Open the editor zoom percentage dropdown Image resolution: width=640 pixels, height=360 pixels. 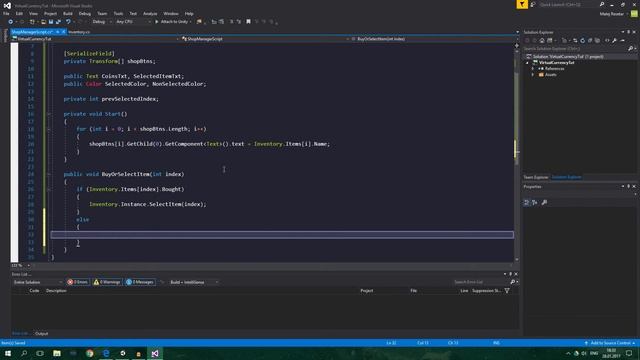point(21,266)
